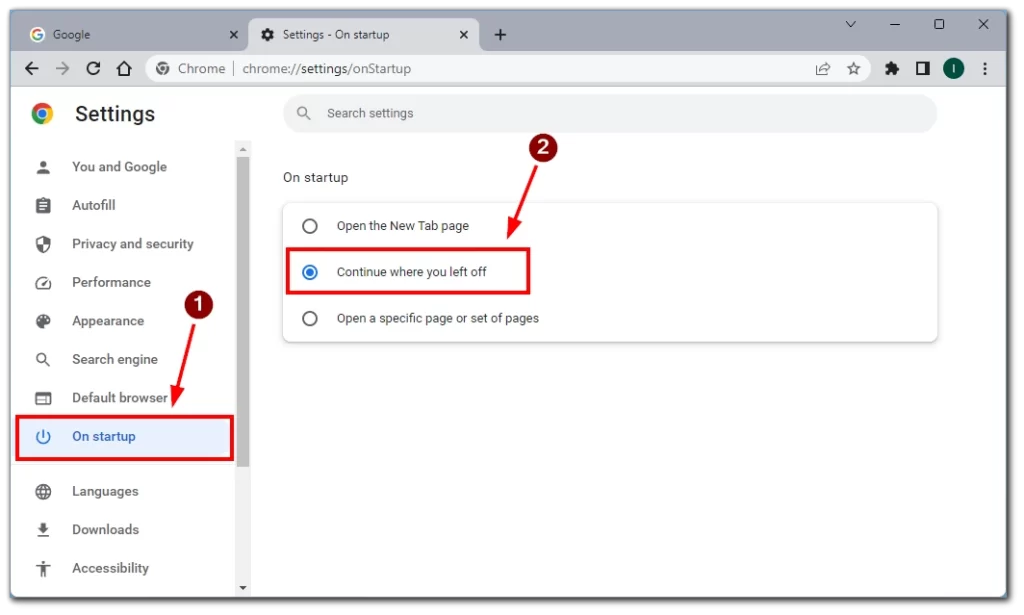This screenshot has height=615, width=1024.
Task: Click the sidebar scroll-down arrow
Action: click(243, 588)
